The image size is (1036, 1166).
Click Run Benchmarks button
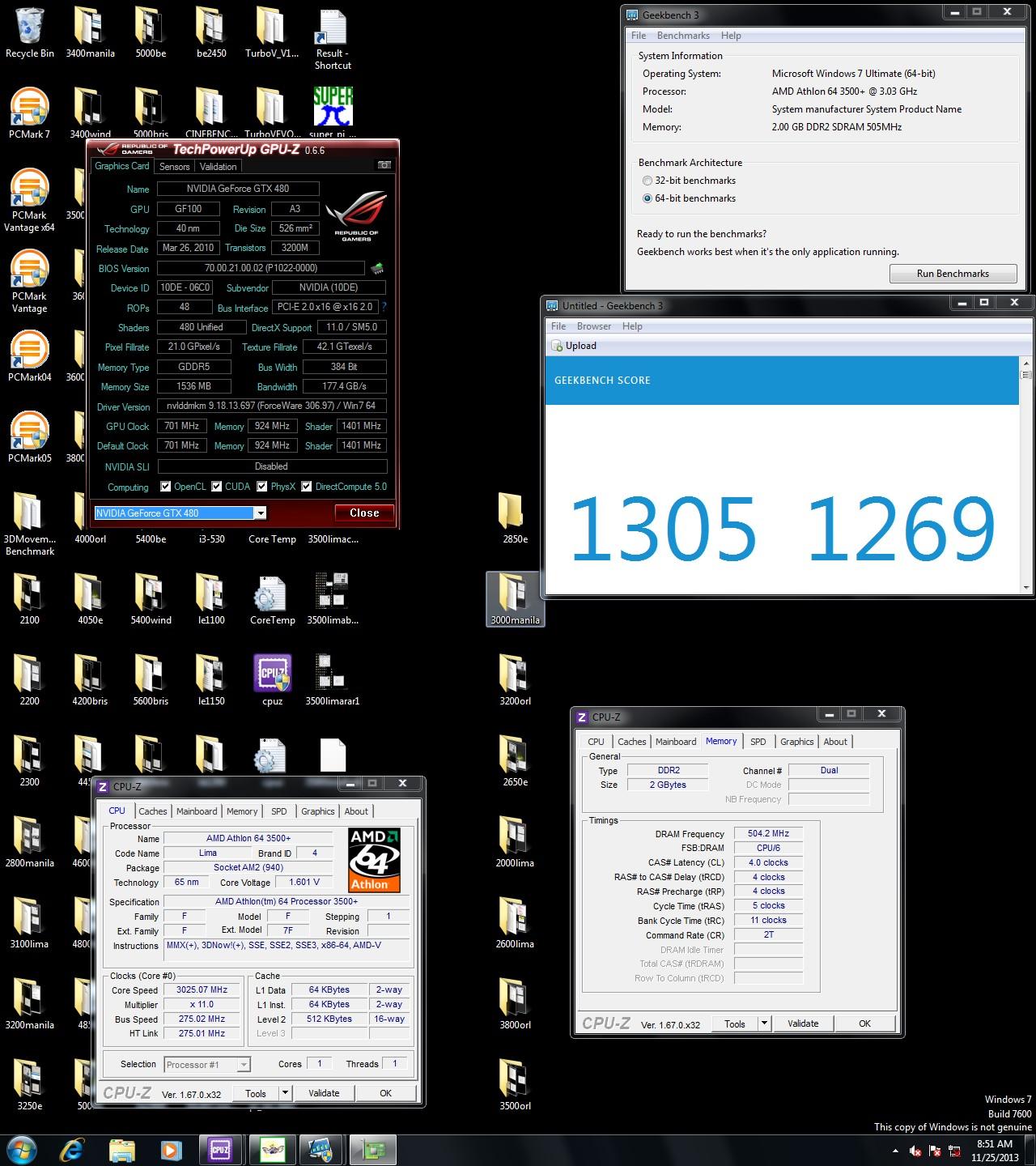click(x=953, y=274)
